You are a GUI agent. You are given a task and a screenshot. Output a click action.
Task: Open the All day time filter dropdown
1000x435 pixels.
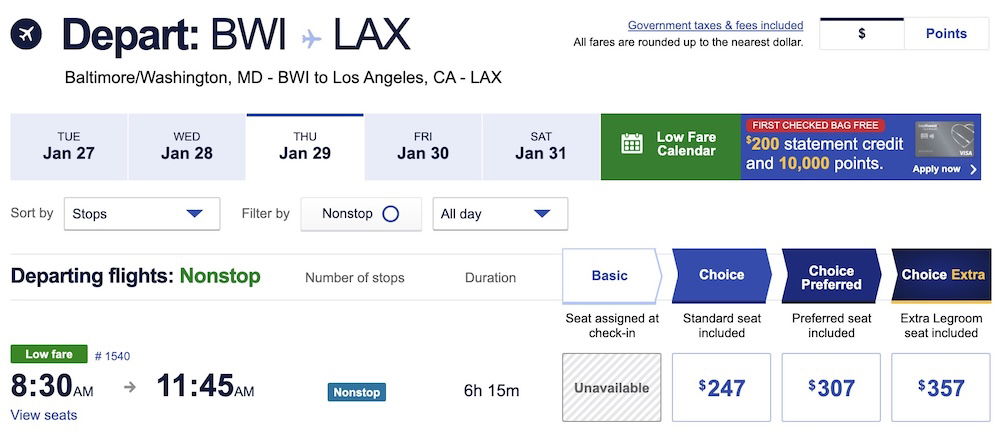coord(500,213)
